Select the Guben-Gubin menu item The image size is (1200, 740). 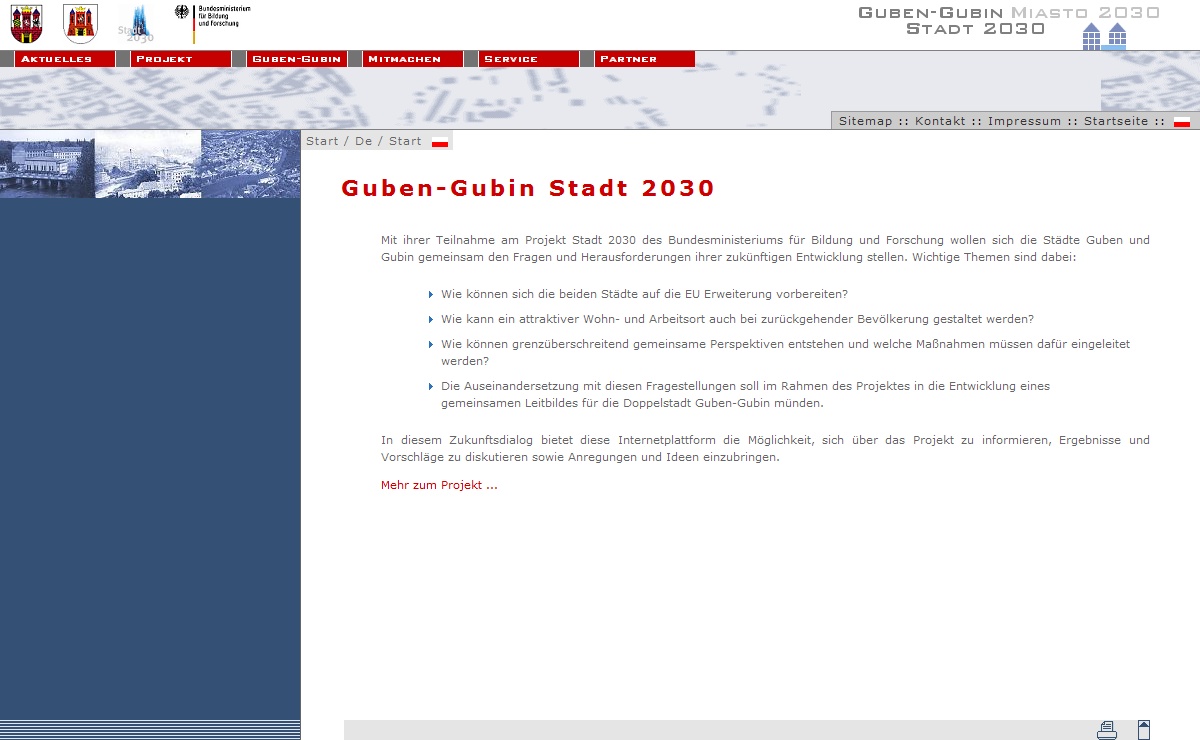point(296,59)
